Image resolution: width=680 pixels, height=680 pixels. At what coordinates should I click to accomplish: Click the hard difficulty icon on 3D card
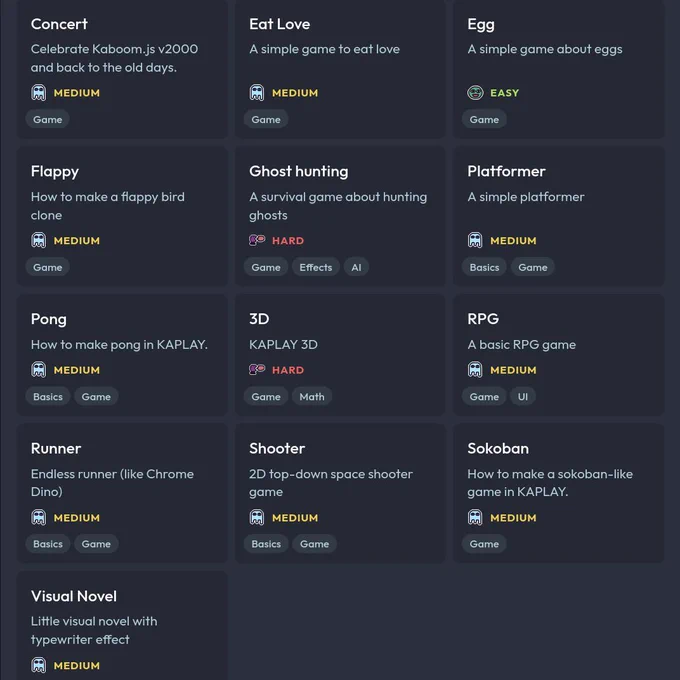tap(257, 369)
